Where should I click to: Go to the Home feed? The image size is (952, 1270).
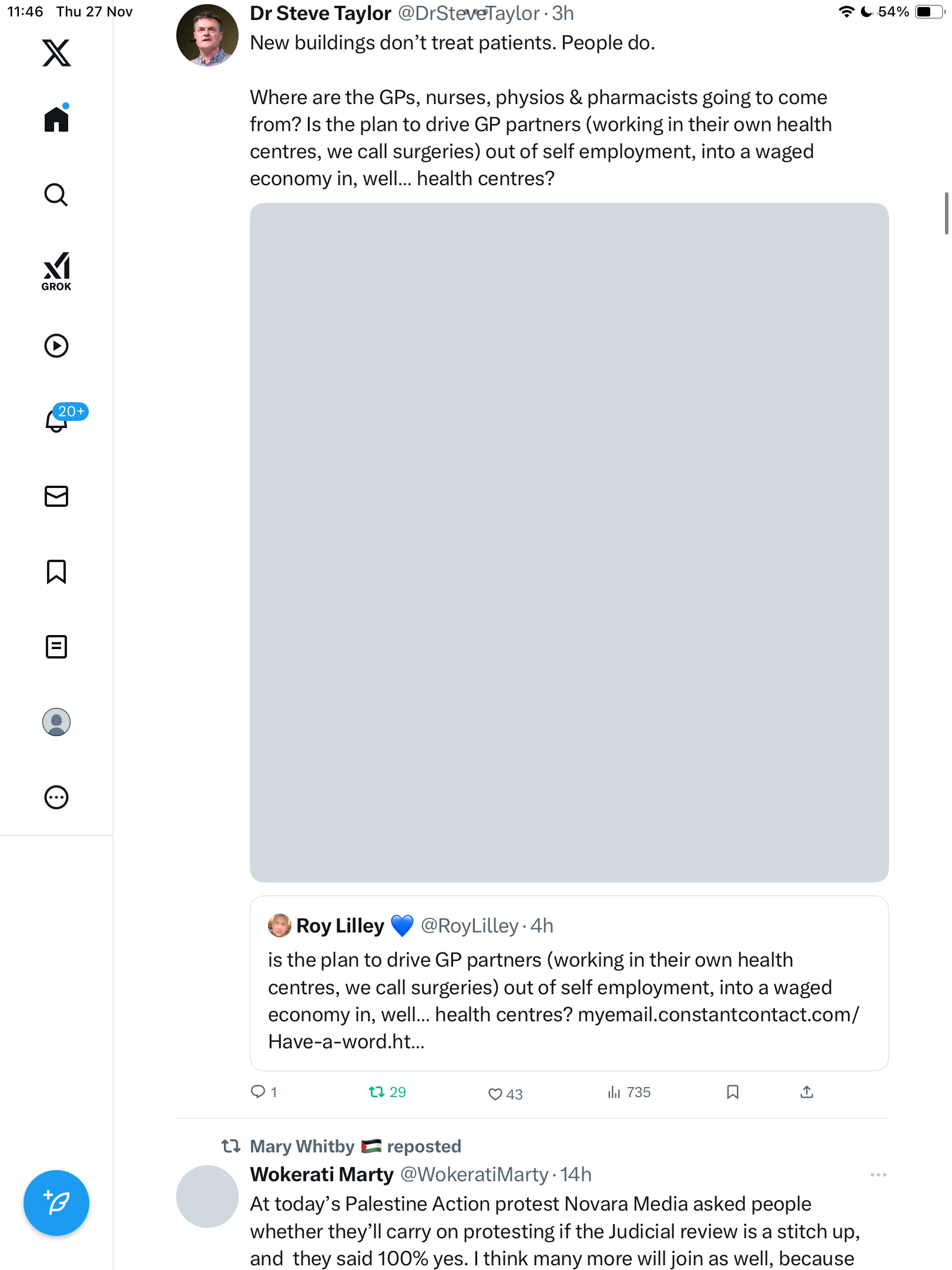56,119
